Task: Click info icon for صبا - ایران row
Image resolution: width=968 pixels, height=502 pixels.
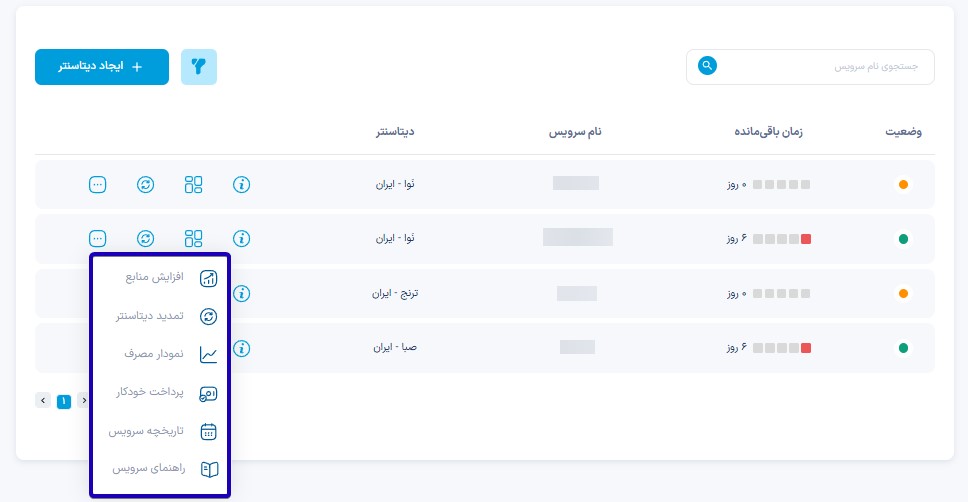Action: (x=241, y=348)
